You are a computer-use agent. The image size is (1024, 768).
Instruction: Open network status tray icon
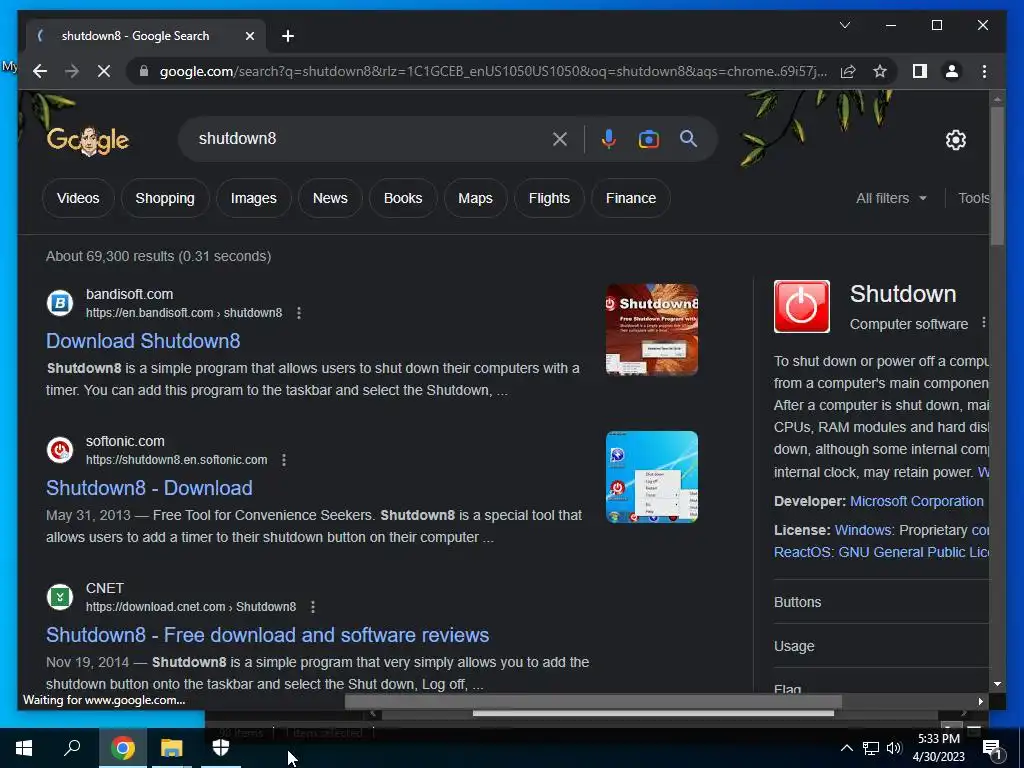pyautogui.click(x=871, y=748)
